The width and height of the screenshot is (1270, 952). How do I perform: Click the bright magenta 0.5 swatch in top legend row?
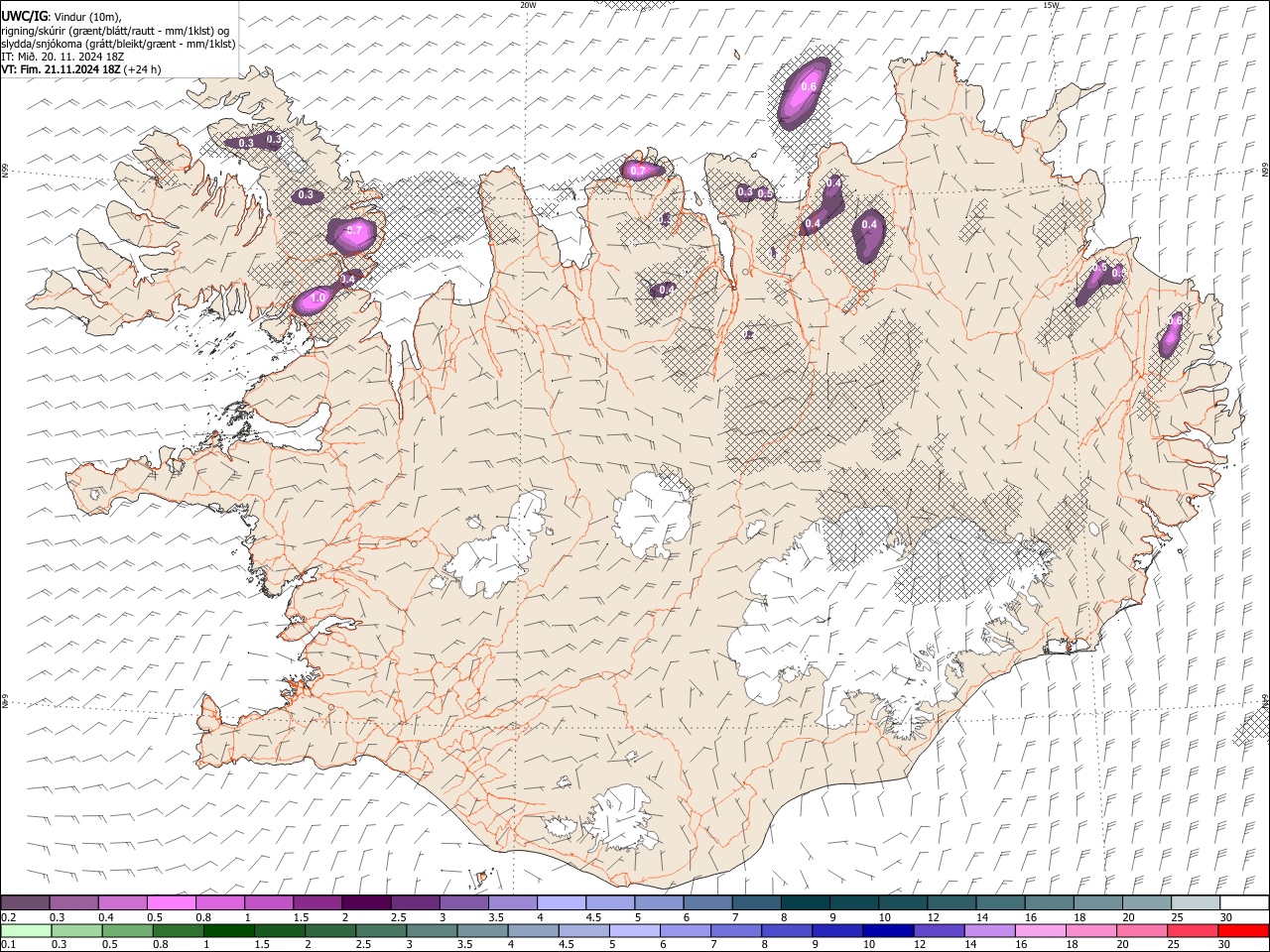pos(171,902)
